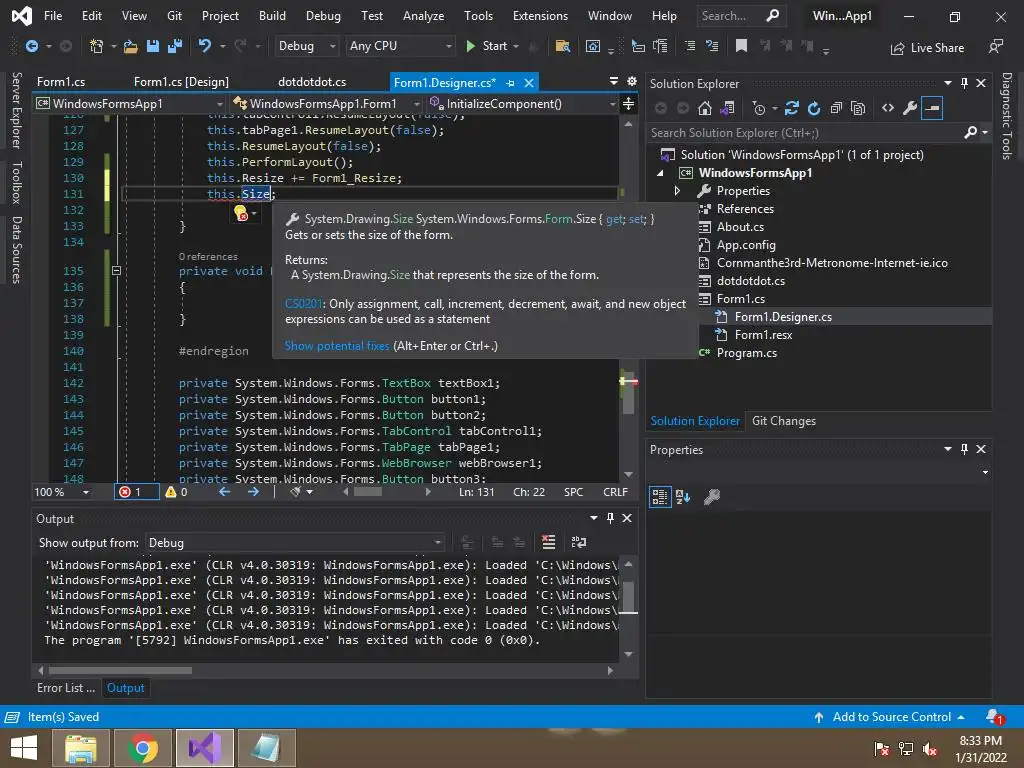Save the current file with floppy icon
This screenshot has width=1024, height=768.
pyautogui.click(x=153, y=46)
